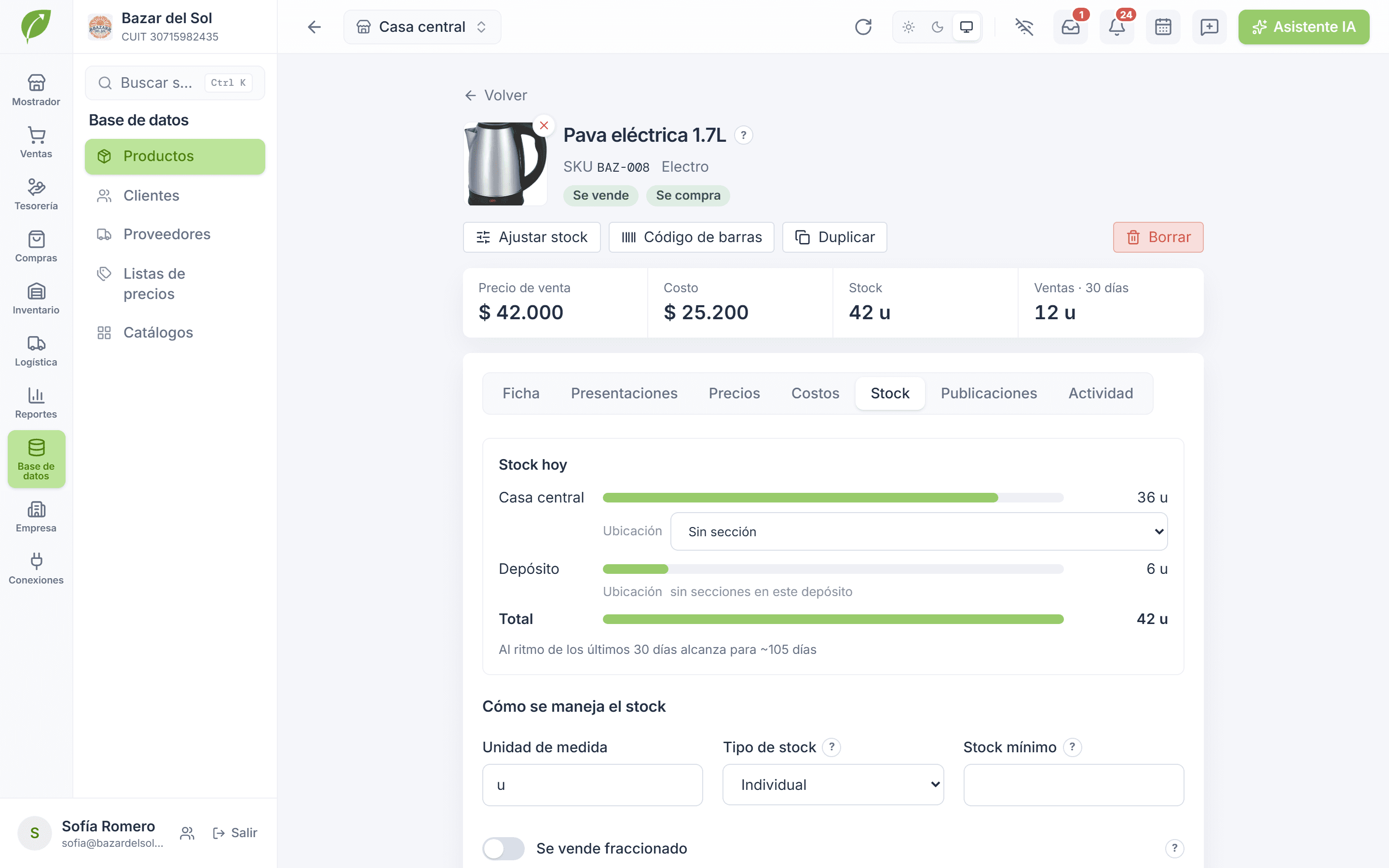Open Compras module
This screenshot has height=868, width=1389.
[36, 247]
